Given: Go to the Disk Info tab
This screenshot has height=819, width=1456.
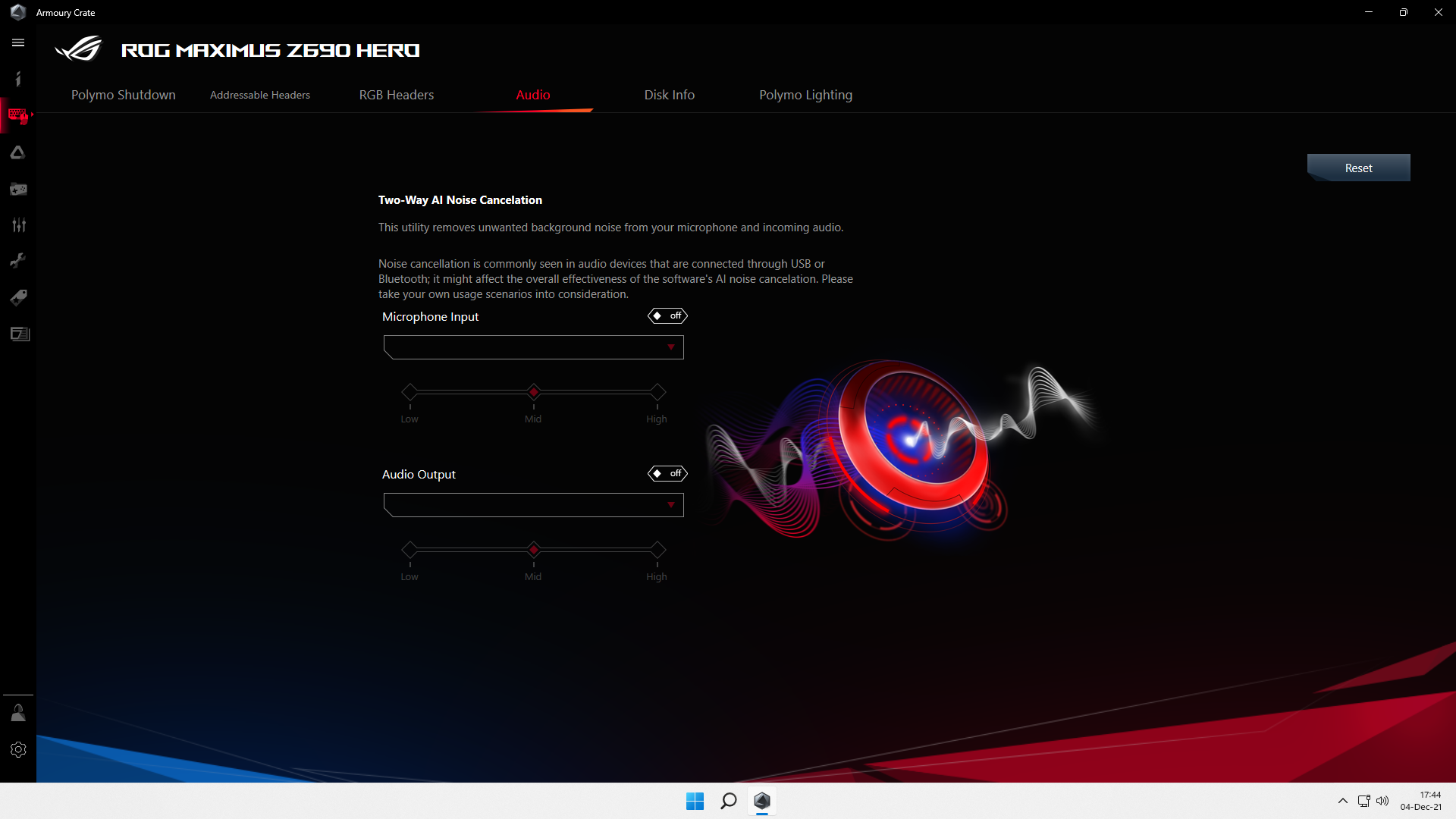Looking at the screenshot, I should click(x=669, y=95).
